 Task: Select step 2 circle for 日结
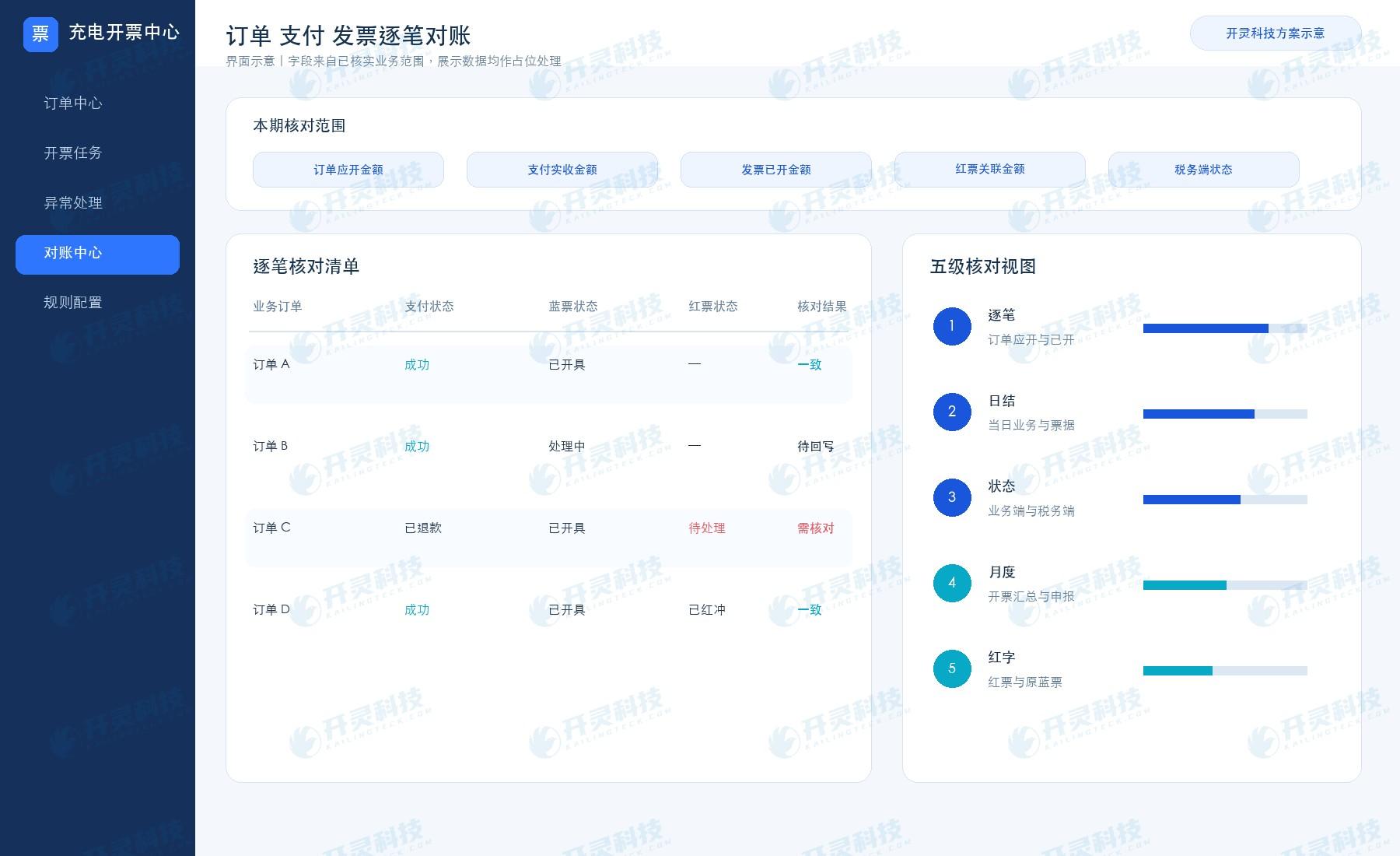pos(952,412)
